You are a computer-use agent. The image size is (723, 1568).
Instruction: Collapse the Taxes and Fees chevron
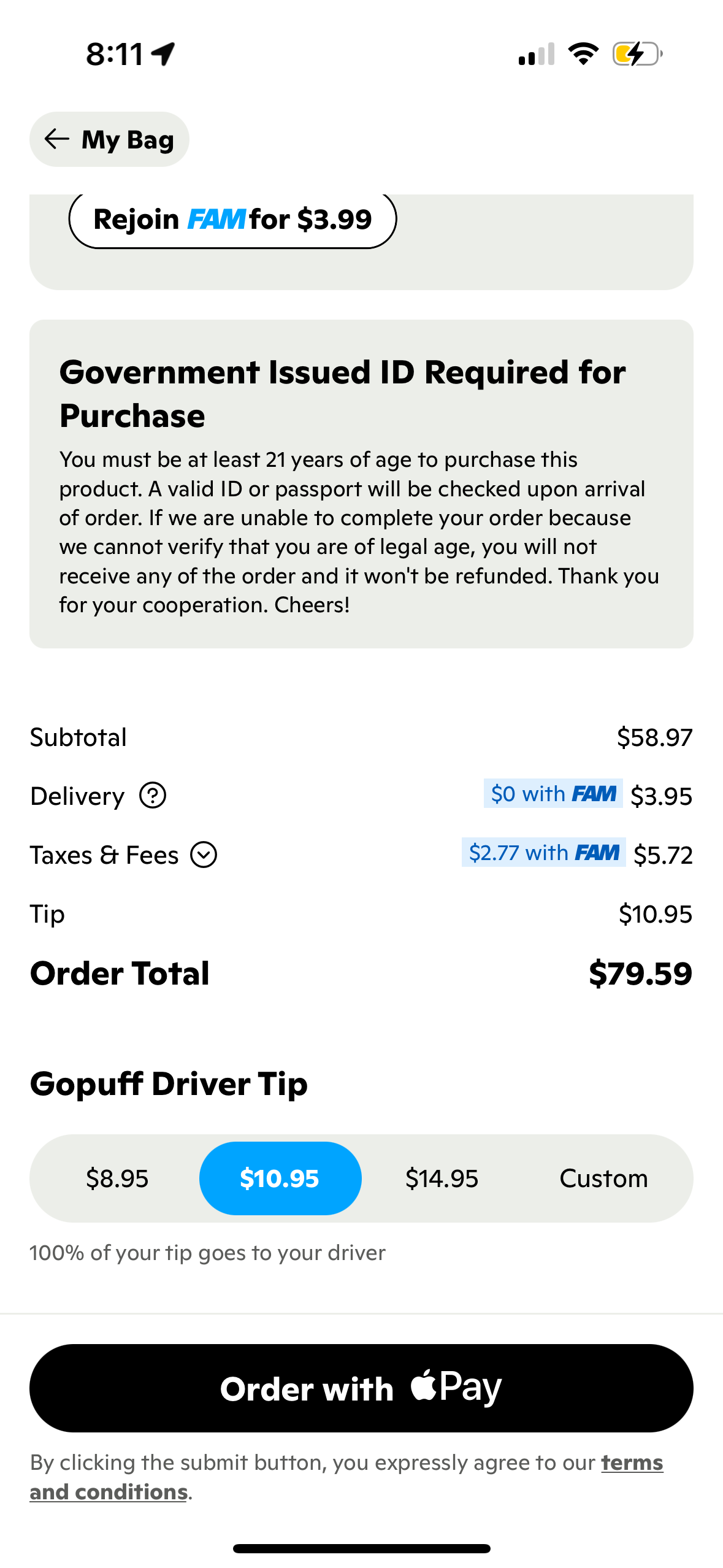tap(204, 854)
